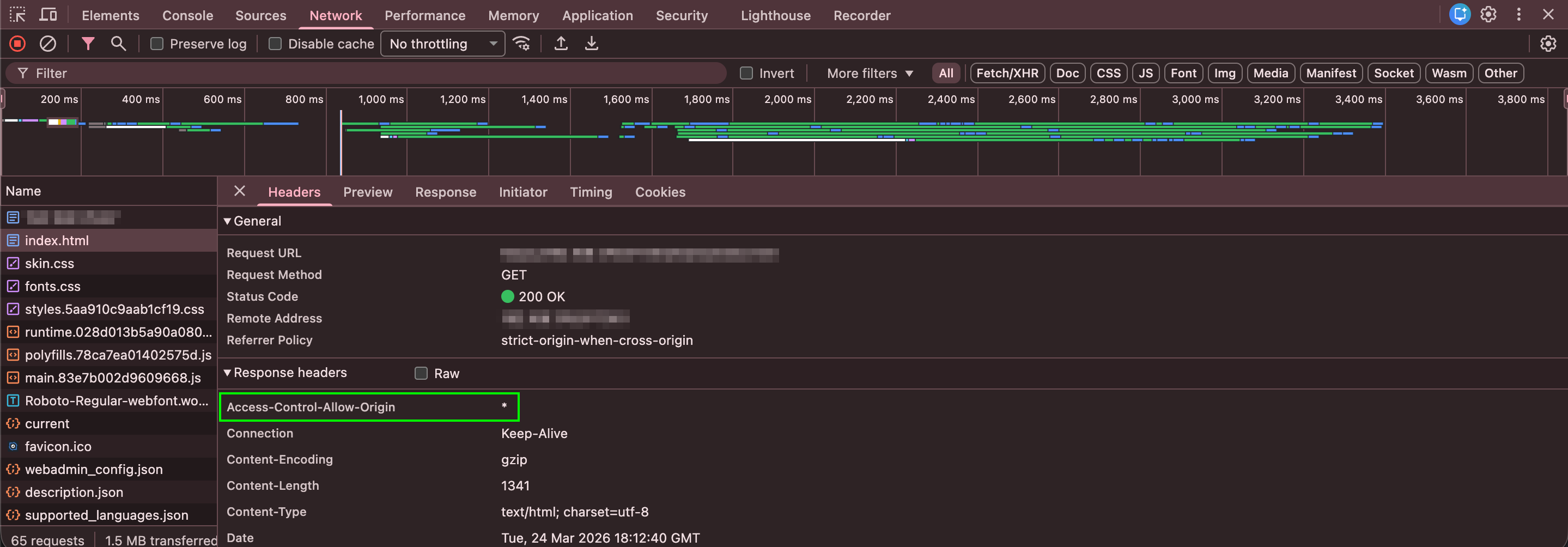Viewport: 1568px width, 547px height.
Task: Toggle the filter funnel icon
Action: click(88, 44)
